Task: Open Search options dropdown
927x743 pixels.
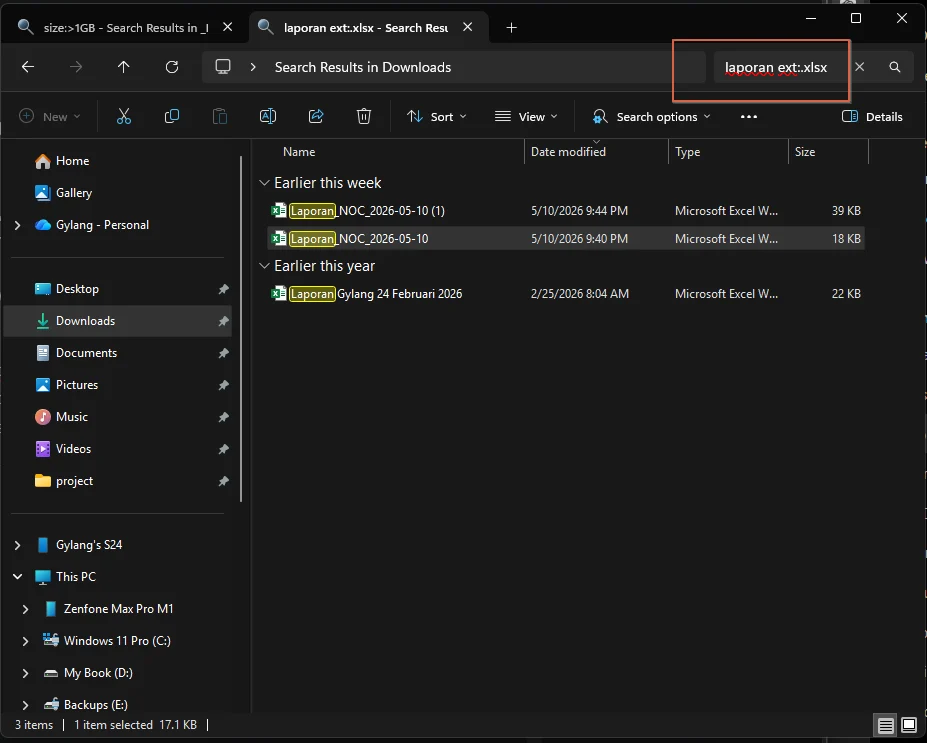Action: 651,116
